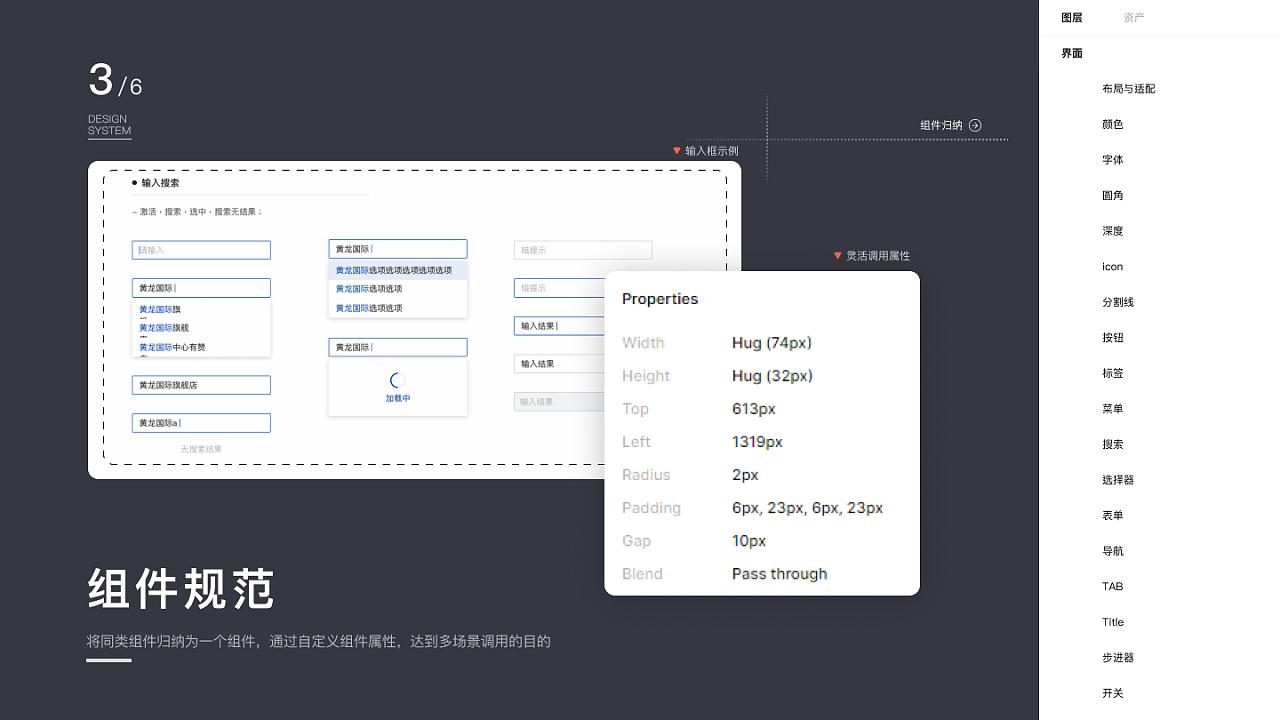Click the blue-outlined 暗提示 input
1280x720 pixels.
tap(560, 288)
